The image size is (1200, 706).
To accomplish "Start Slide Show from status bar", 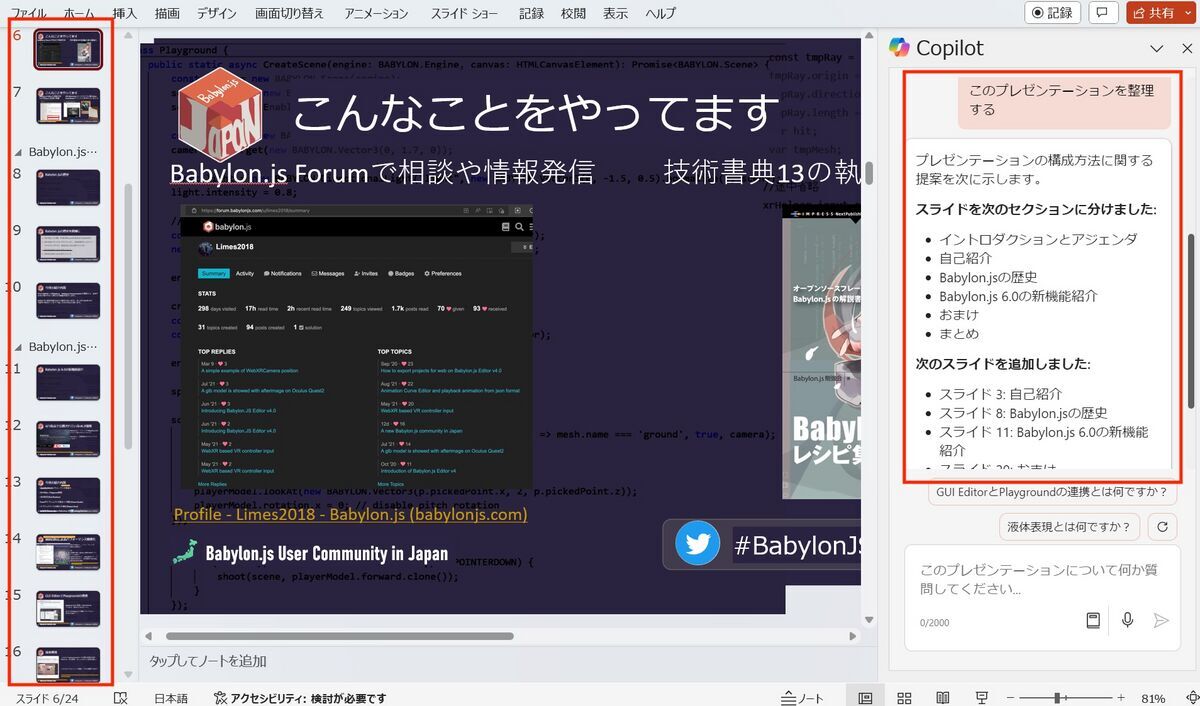I will tap(981, 698).
